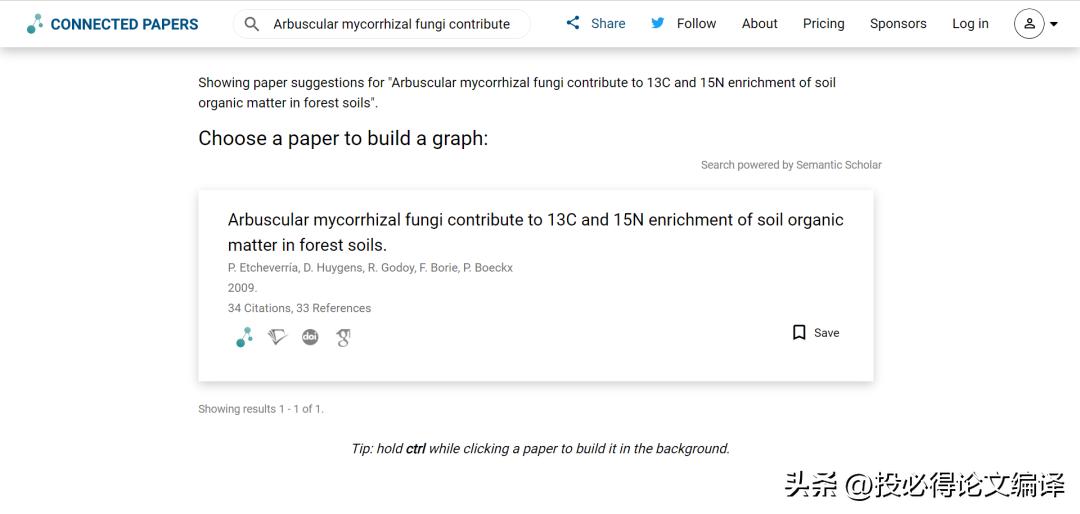Open the paper in Semantic Scholar icon
Viewport: 1080px width, 514px height.
[277, 338]
